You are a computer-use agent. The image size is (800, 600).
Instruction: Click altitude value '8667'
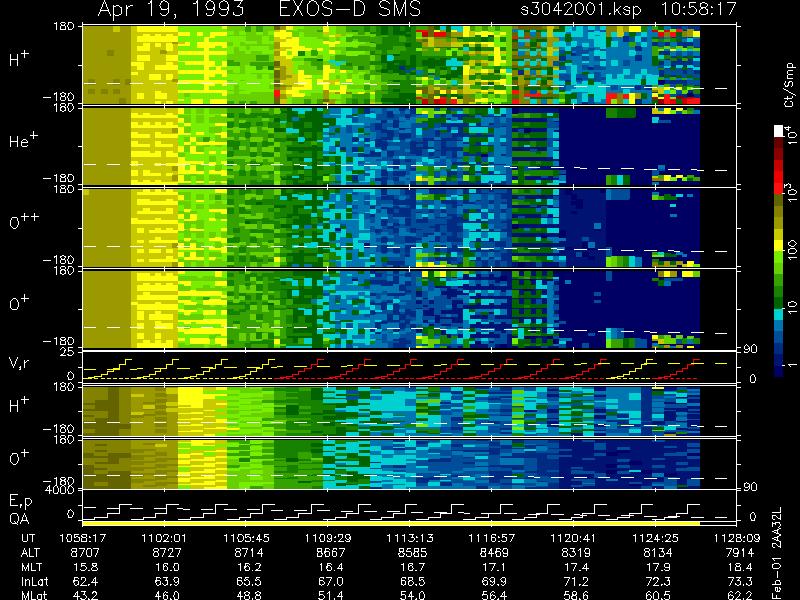[331, 553]
